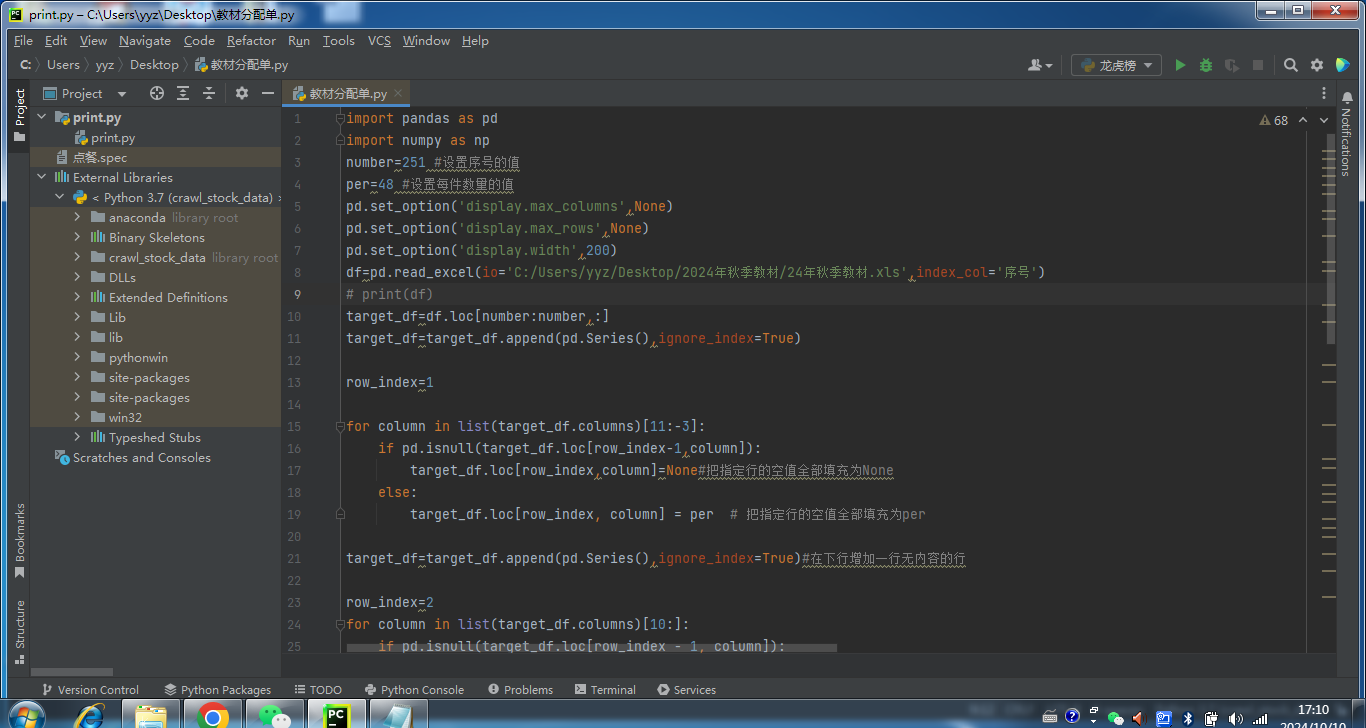
Task: Expand the DLLs folder
Action: click(x=78, y=278)
